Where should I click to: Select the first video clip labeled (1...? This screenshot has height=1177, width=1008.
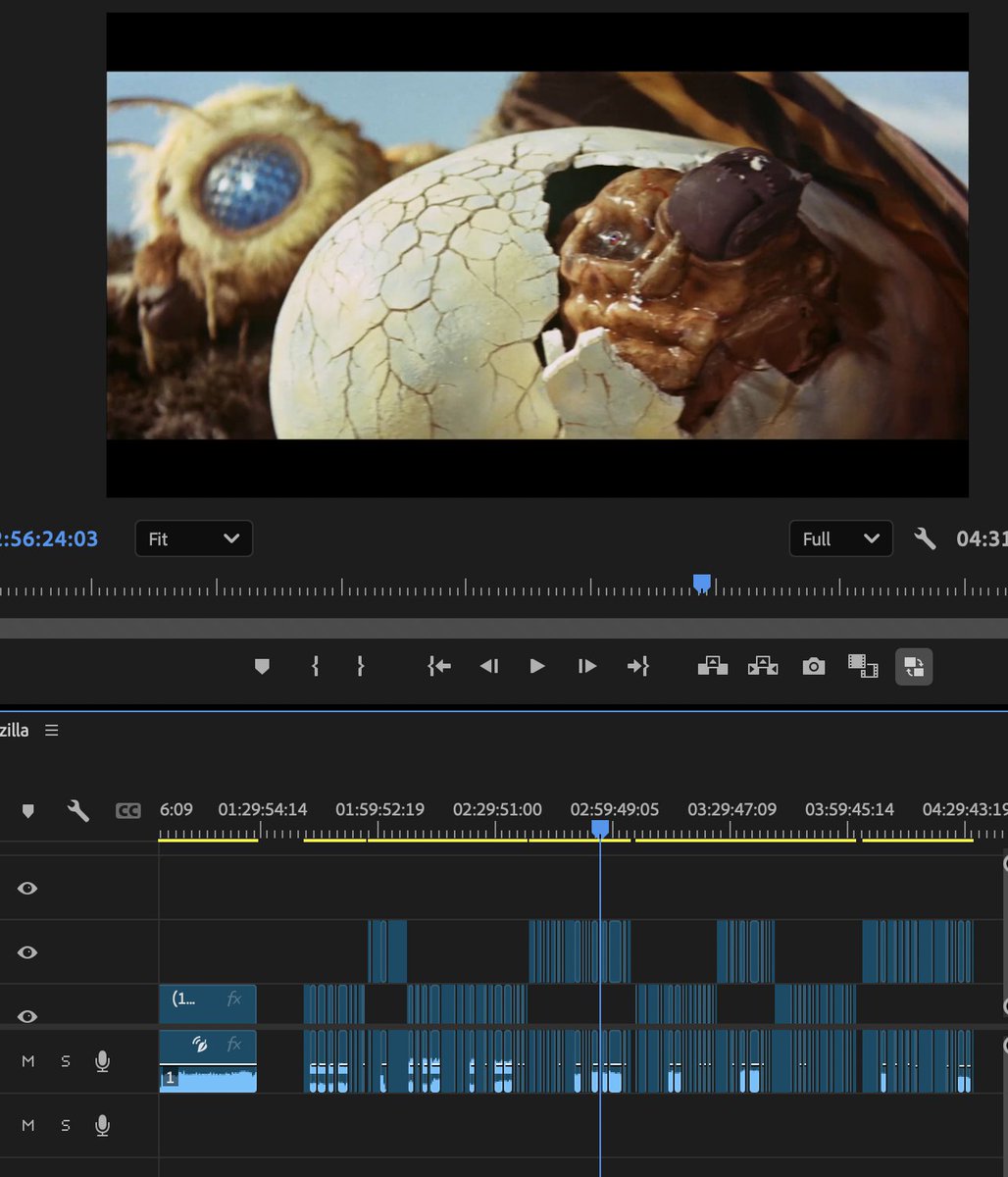coord(207,1004)
